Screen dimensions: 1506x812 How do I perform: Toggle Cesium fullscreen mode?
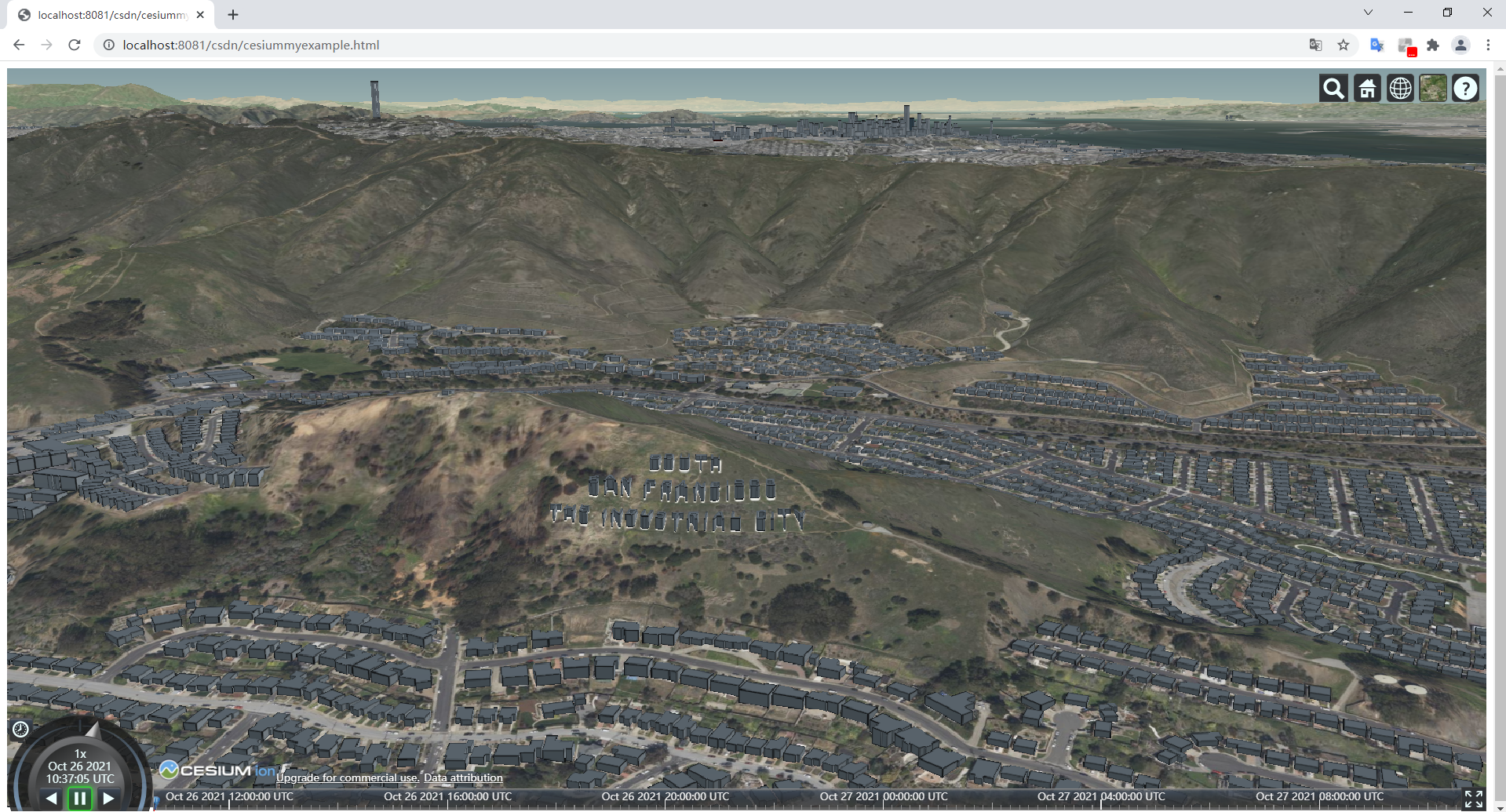[1473, 799]
